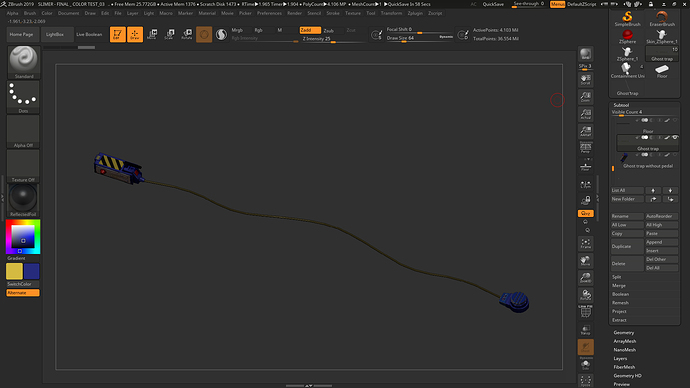Toggle the Ghost transparency button
The image size is (690, 388).
coord(585,347)
